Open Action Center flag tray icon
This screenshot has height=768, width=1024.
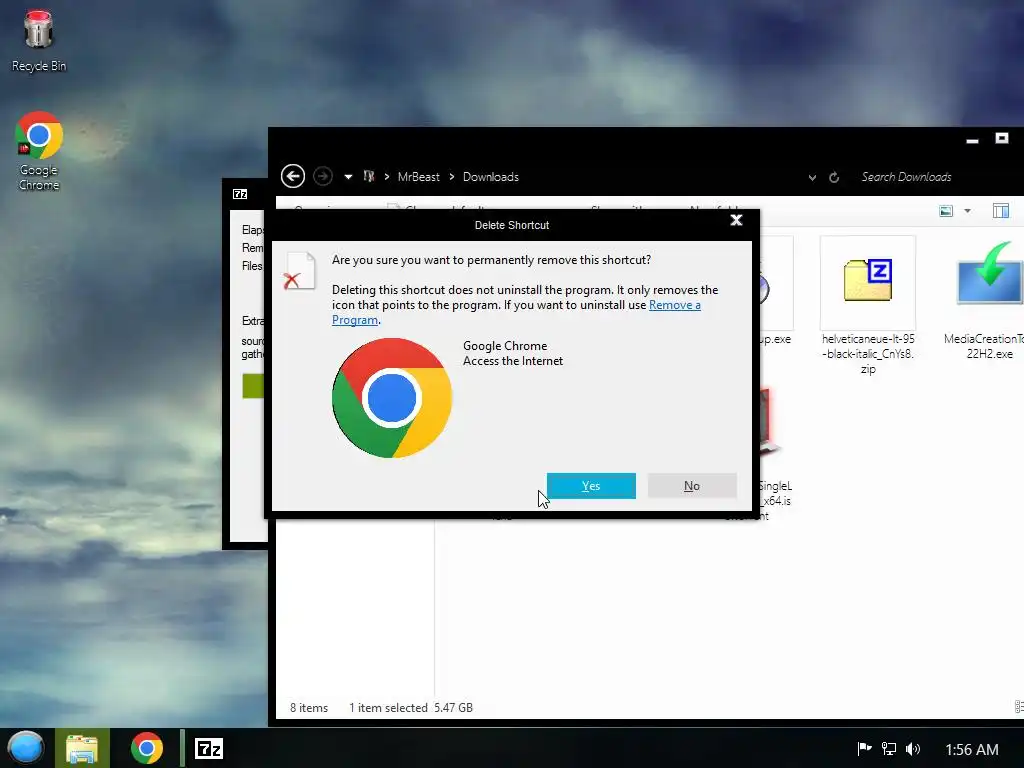coord(864,749)
